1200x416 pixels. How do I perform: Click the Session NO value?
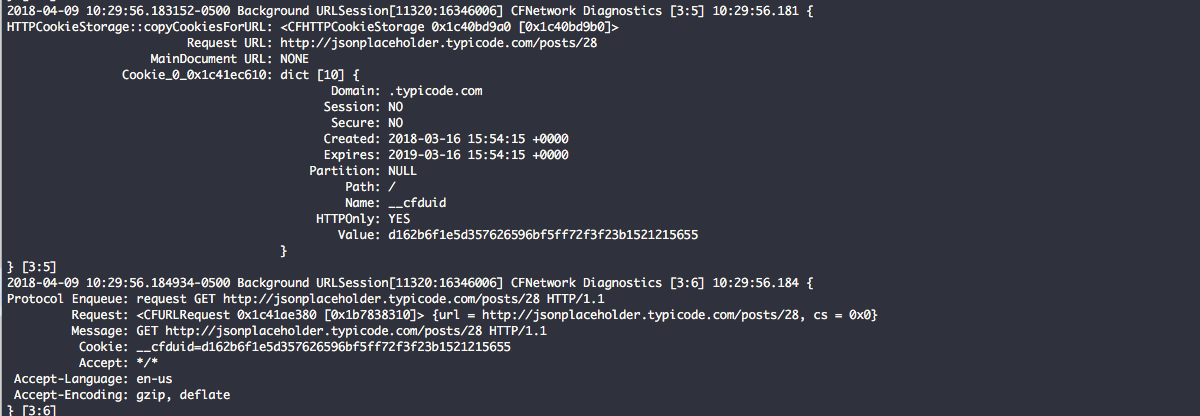point(396,107)
